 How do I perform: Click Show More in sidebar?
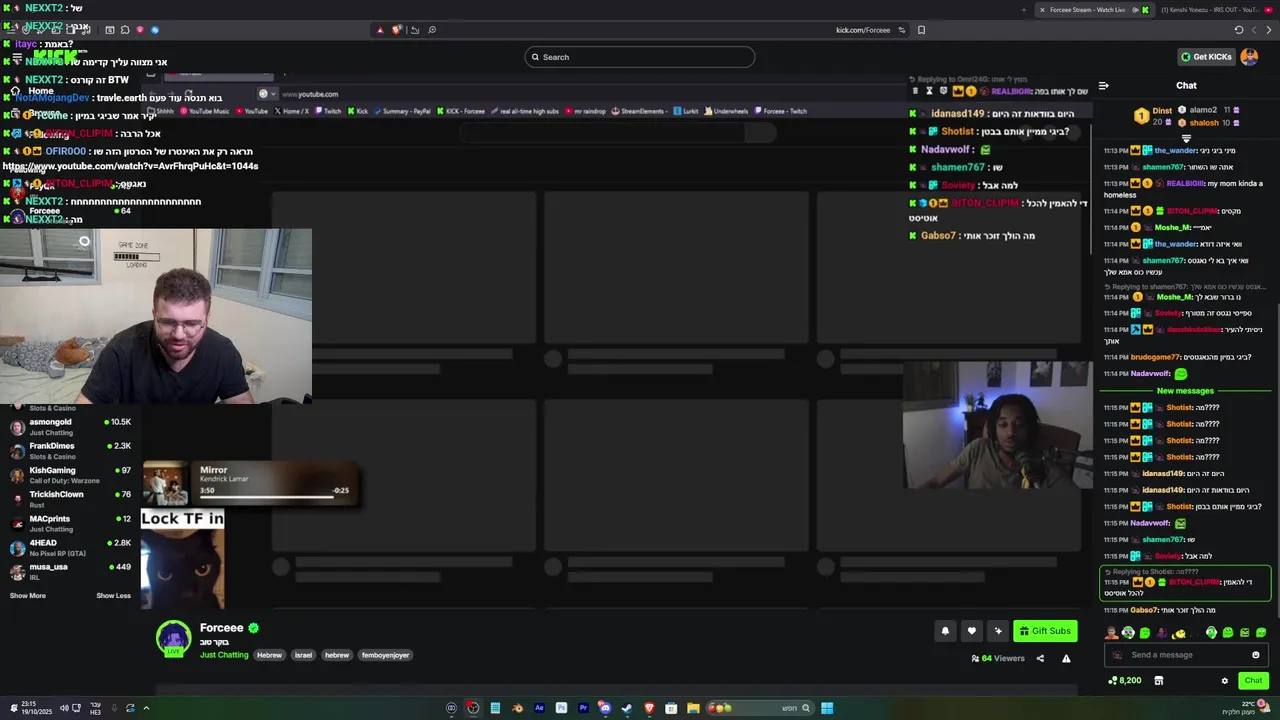[27, 595]
